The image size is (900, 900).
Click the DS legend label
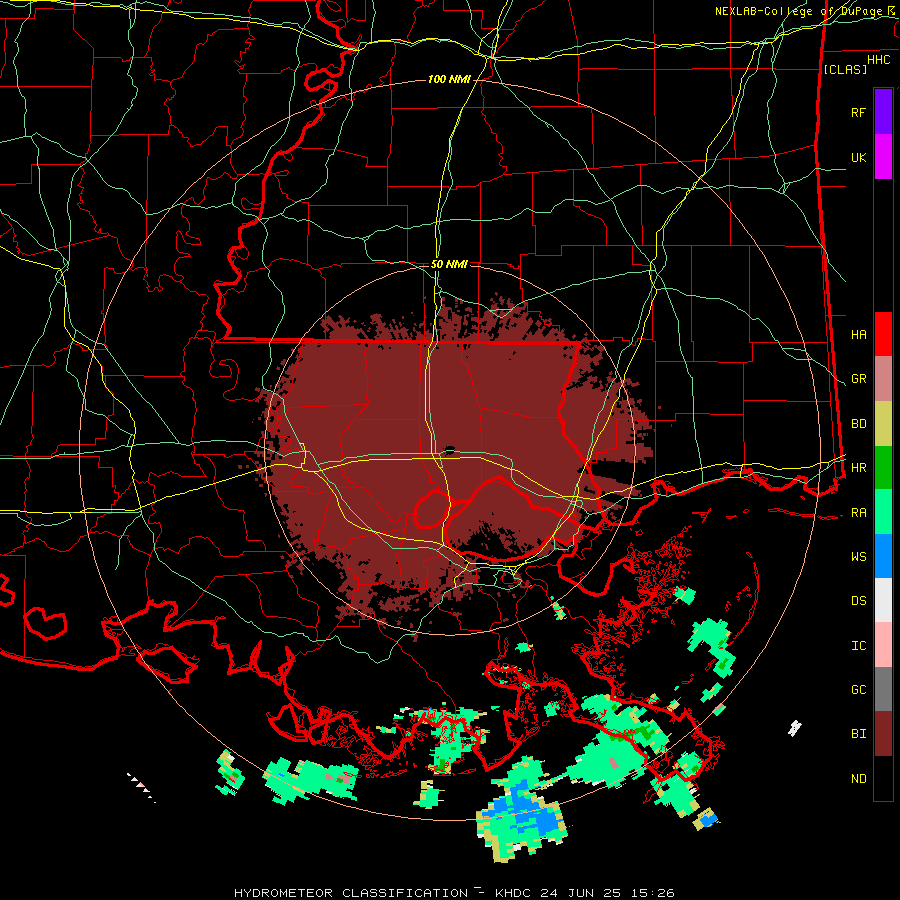point(858,601)
